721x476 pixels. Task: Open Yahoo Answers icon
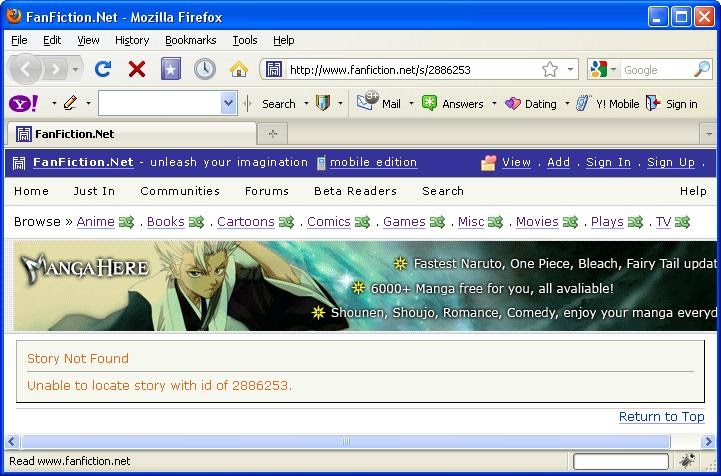point(429,103)
